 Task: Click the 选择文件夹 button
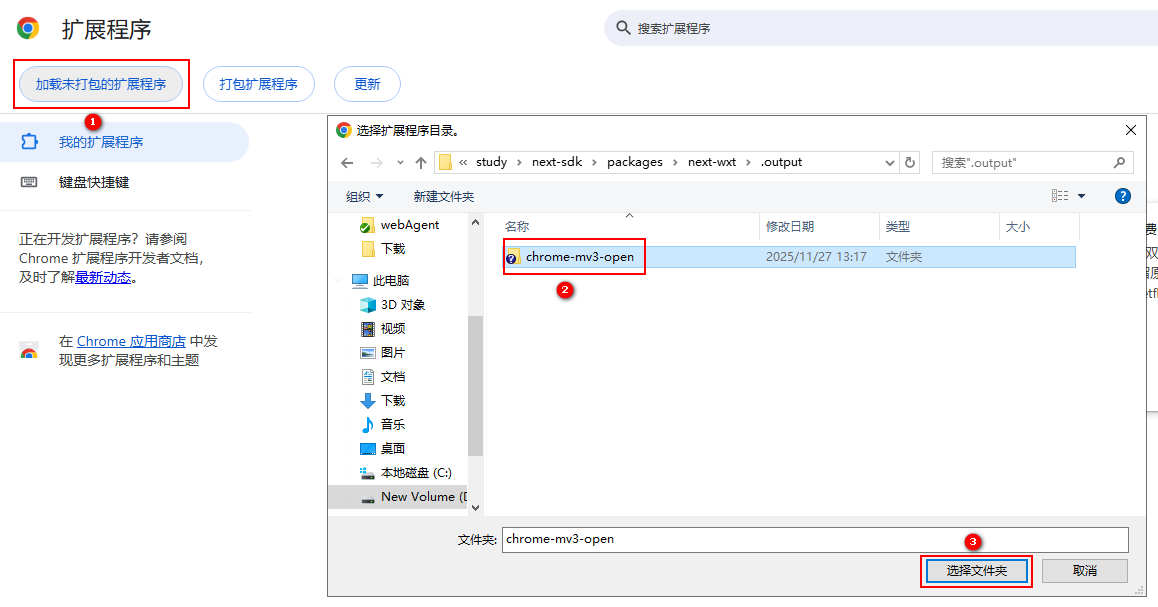pyautogui.click(x=975, y=570)
